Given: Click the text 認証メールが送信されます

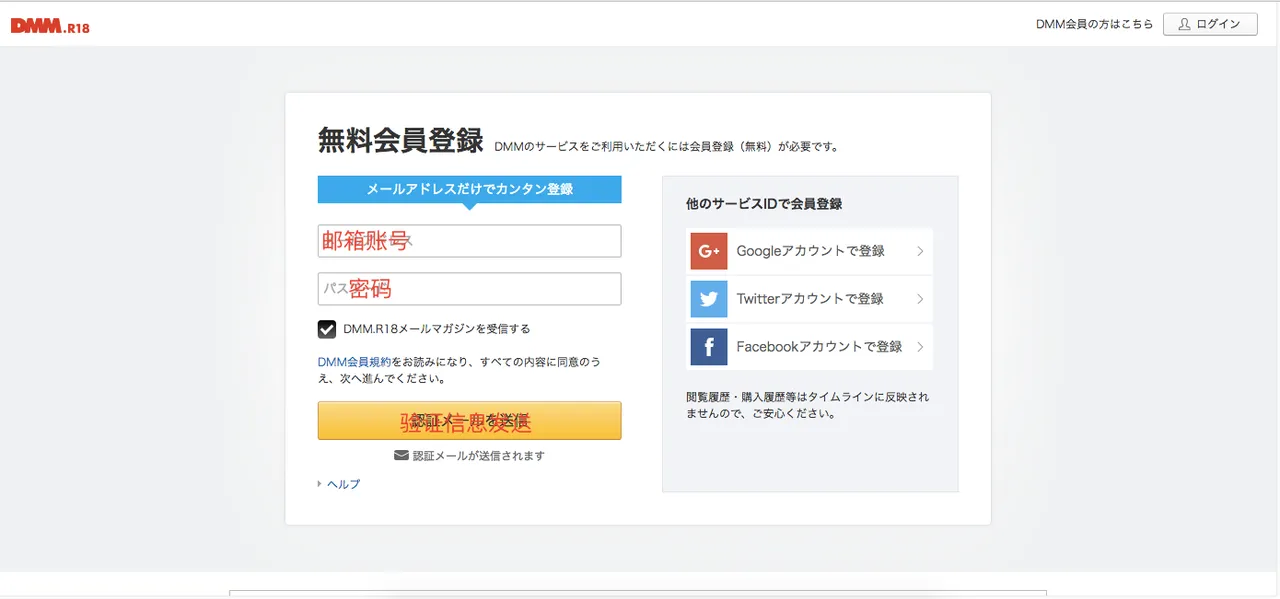Looking at the screenshot, I should point(479,456).
